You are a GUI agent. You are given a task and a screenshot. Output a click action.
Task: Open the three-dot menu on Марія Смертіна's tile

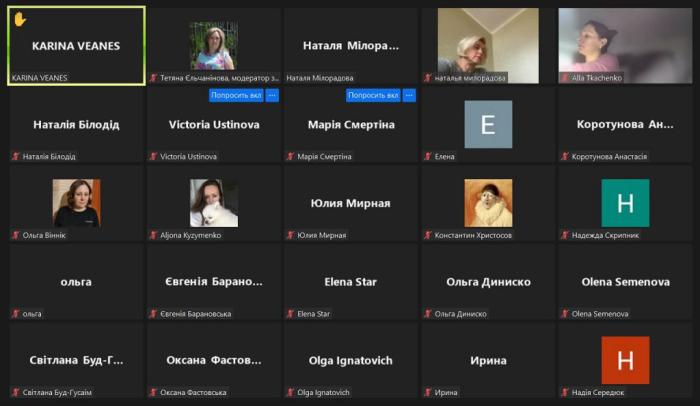tap(409, 96)
